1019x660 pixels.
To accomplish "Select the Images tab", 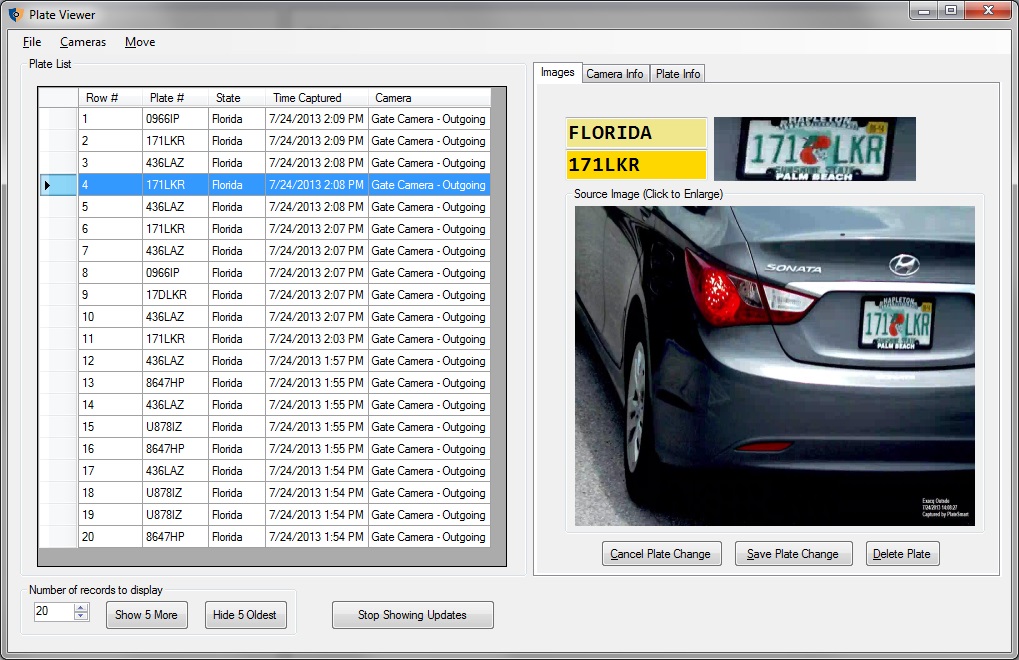I will [x=557, y=72].
